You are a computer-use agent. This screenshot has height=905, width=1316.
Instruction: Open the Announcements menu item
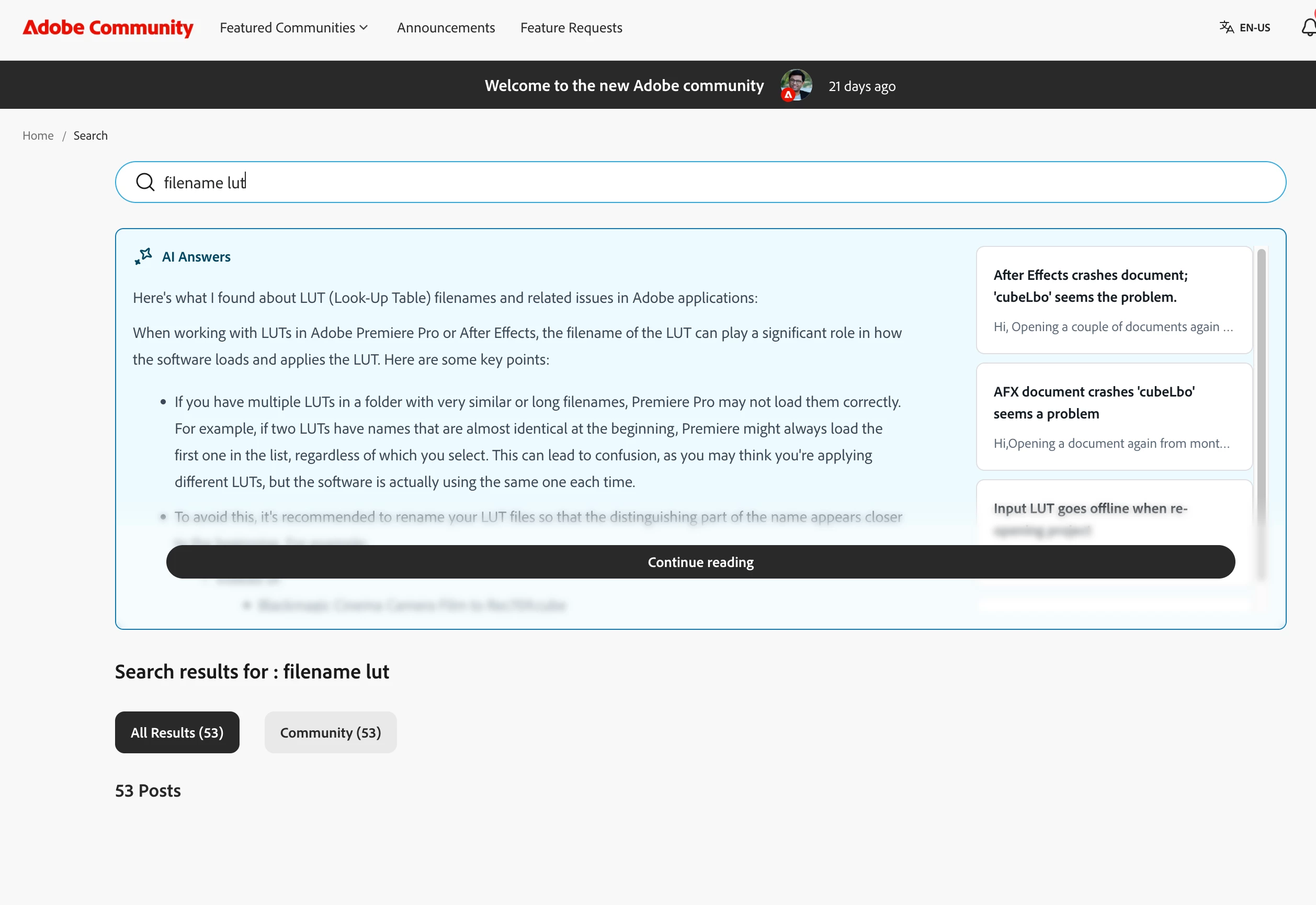(446, 28)
